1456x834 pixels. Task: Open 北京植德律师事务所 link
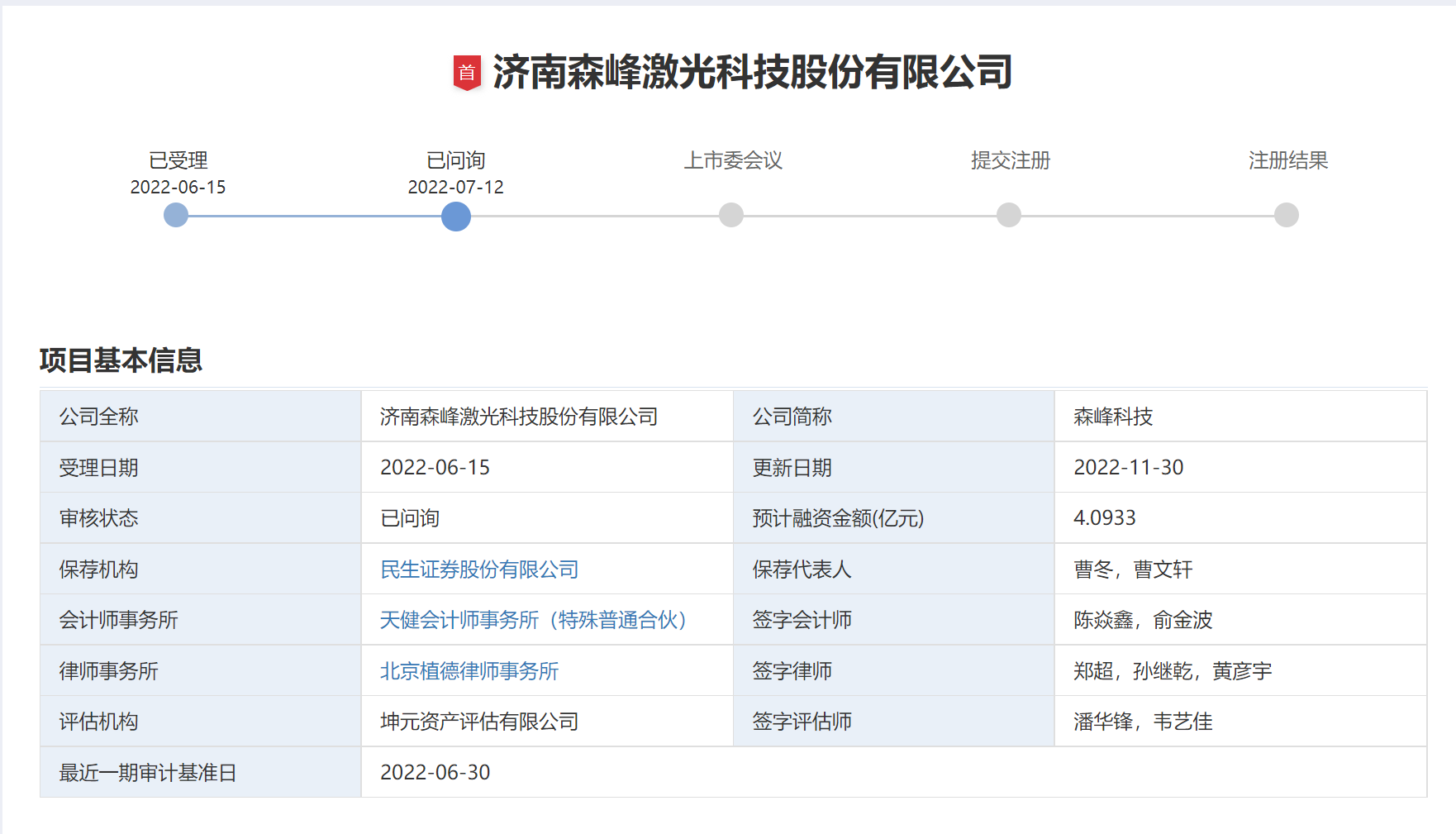469,671
